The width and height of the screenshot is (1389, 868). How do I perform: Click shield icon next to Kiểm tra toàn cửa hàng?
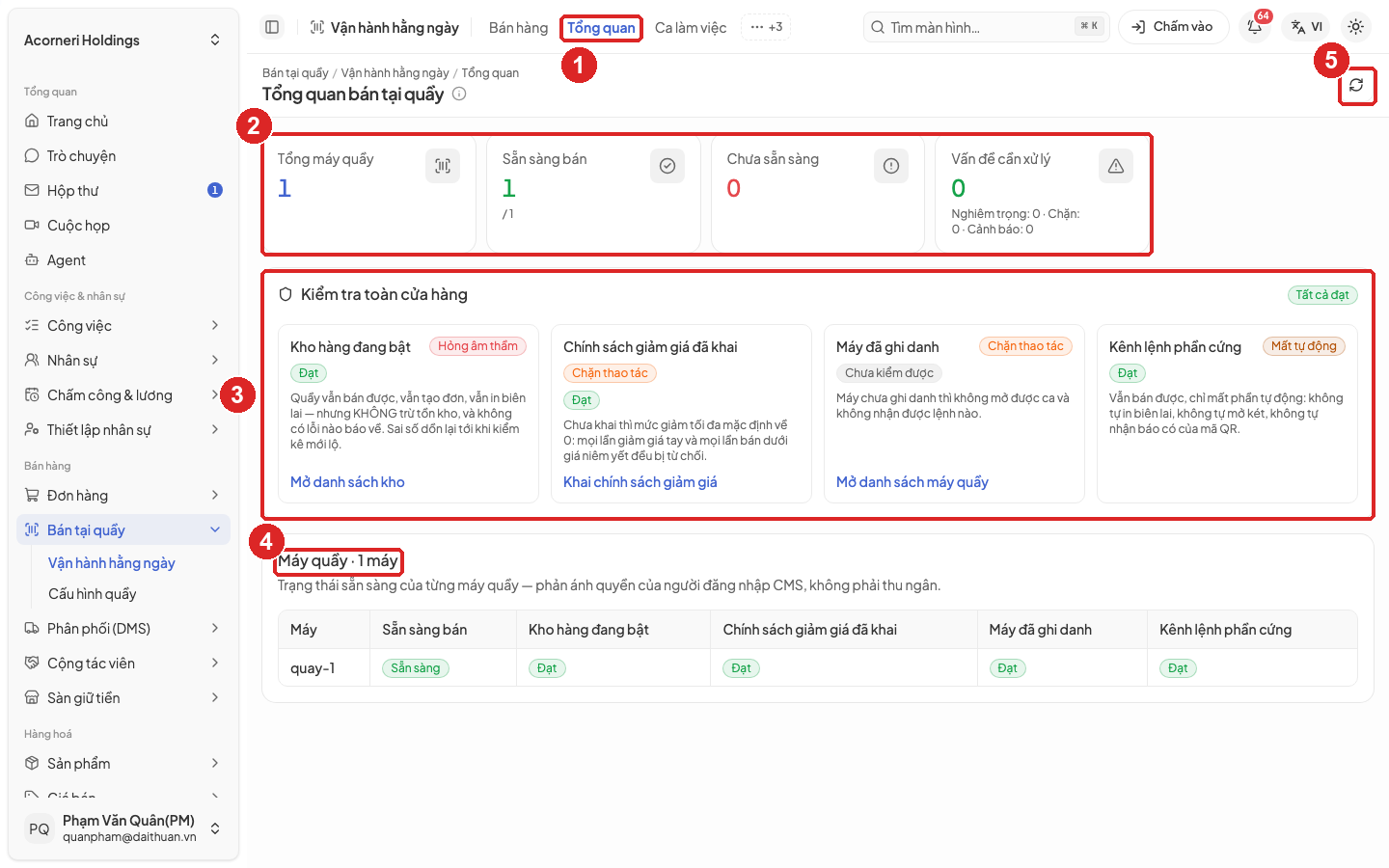tap(286, 294)
